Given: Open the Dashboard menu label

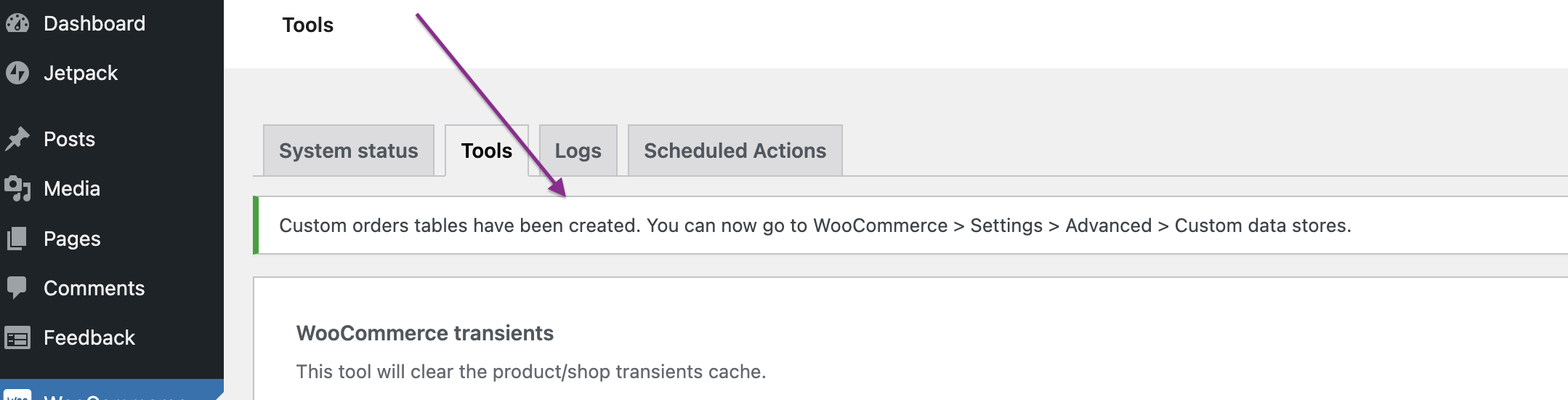Looking at the screenshot, I should coord(94,24).
